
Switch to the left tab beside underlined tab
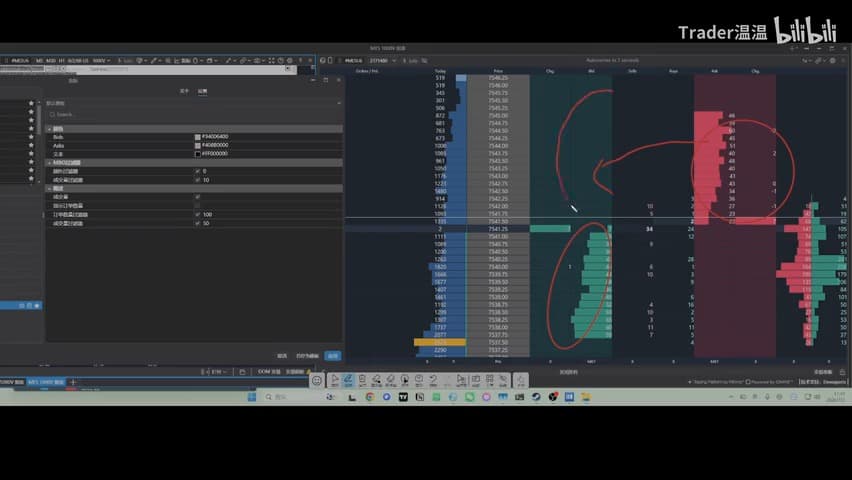pyautogui.click(x=184, y=91)
